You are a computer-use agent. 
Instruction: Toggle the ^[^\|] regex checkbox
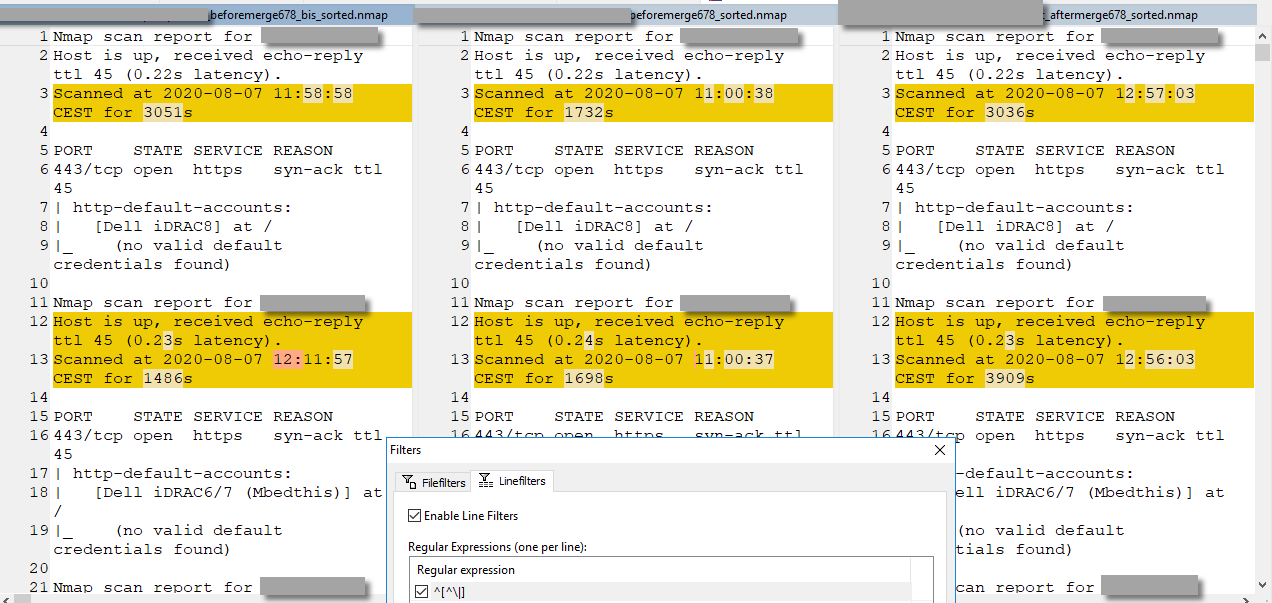point(419,592)
